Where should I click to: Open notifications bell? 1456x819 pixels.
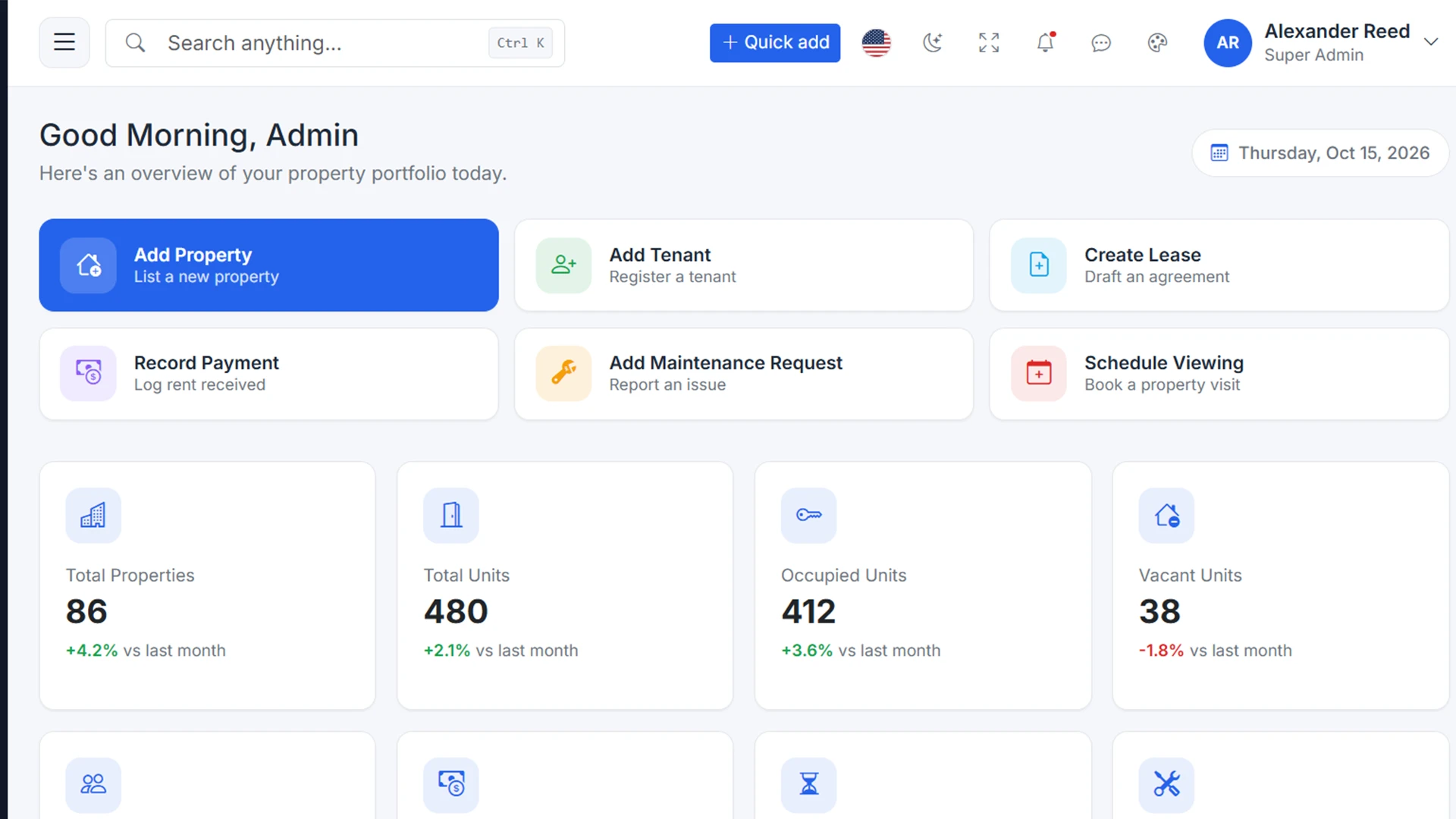[1045, 42]
